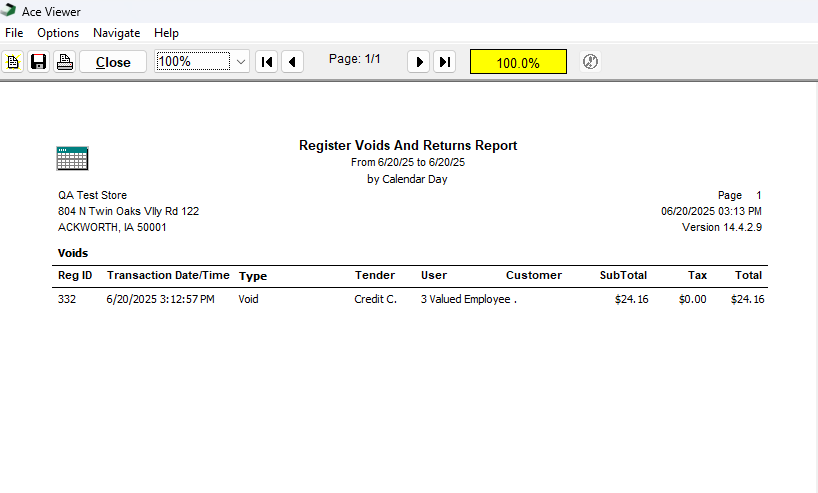Close the Ace Viewer report
This screenshot has height=493, width=818.
point(113,62)
